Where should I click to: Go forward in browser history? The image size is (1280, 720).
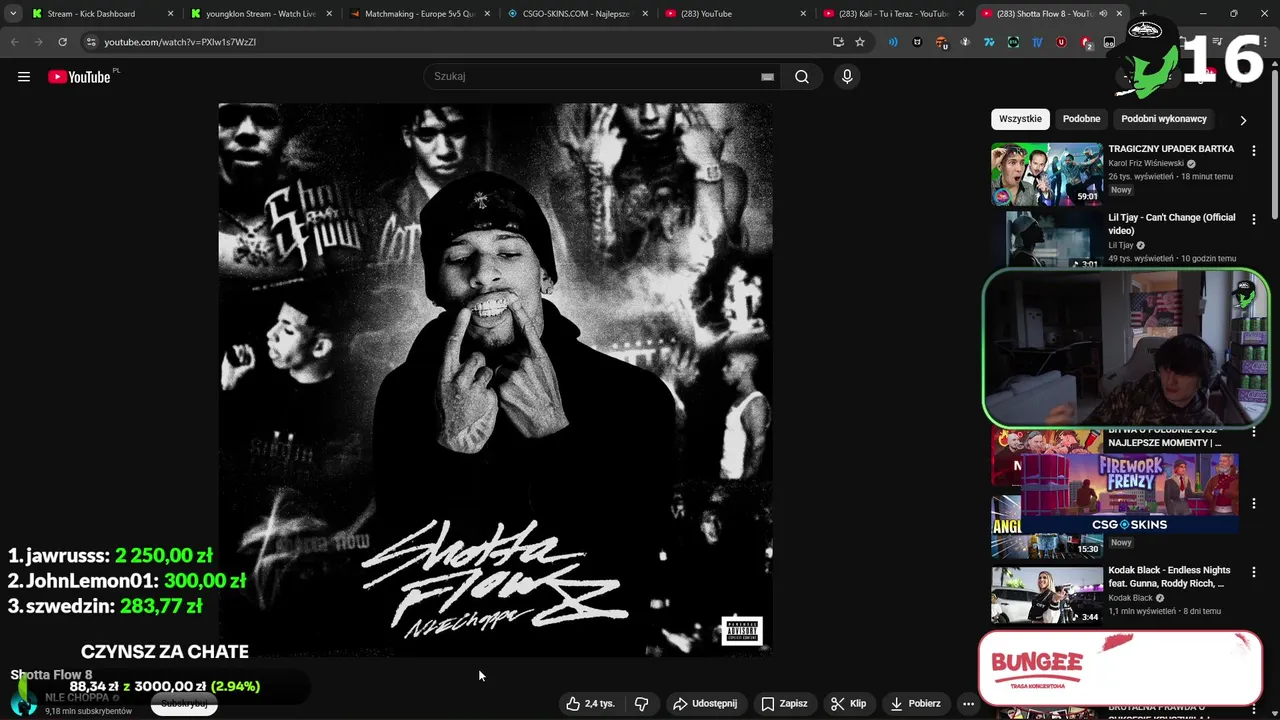click(x=38, y=42)
